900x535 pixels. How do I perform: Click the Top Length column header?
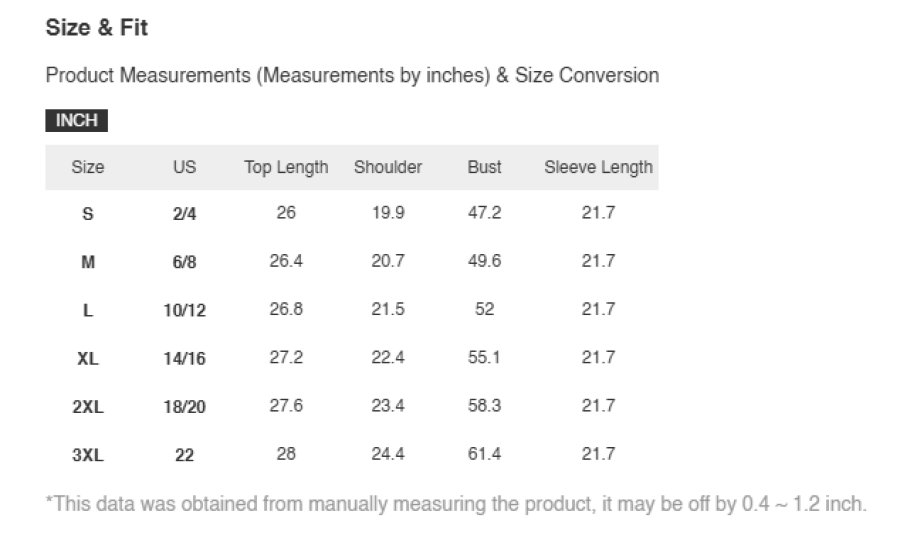(286, 167)
